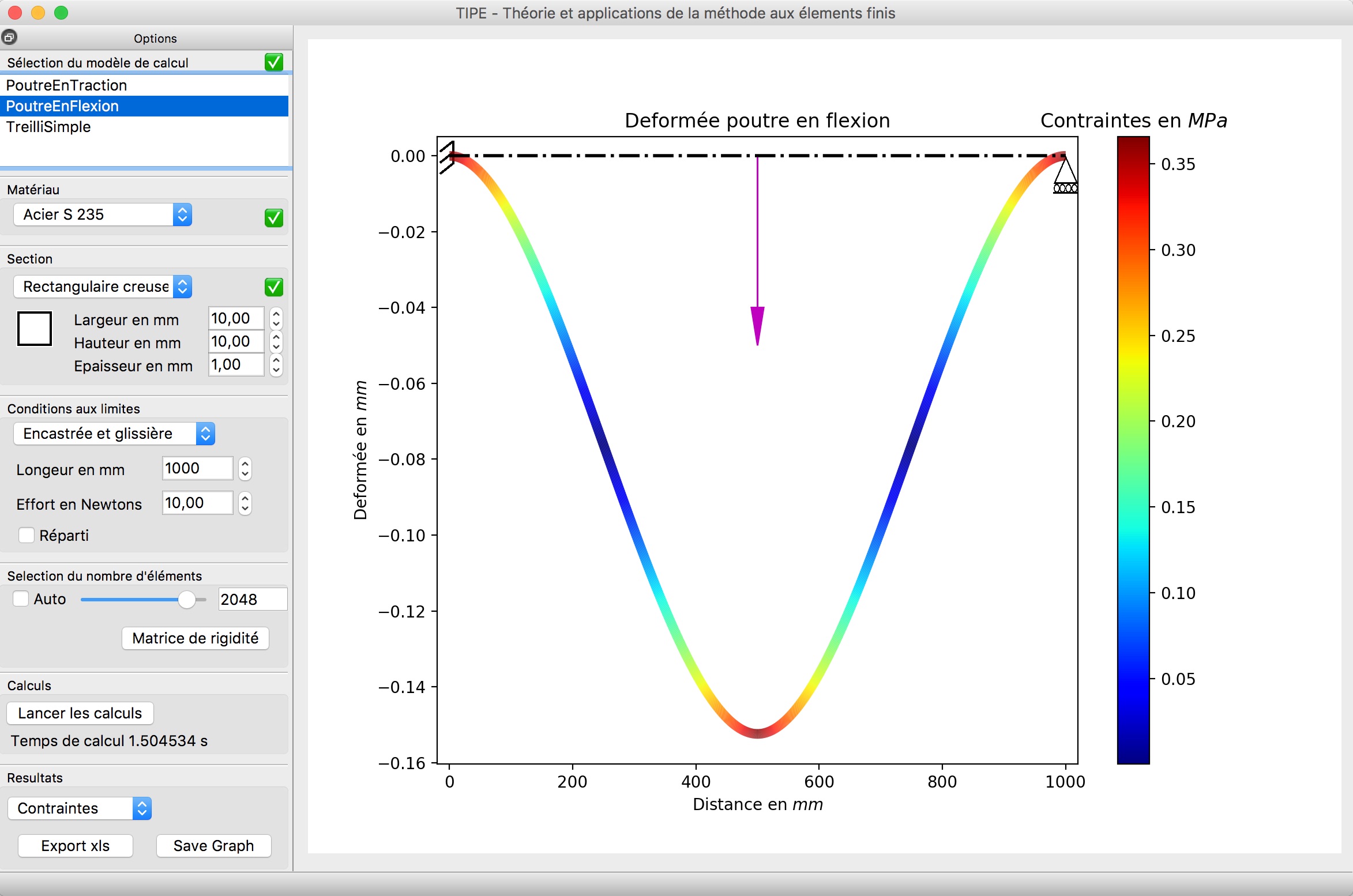Click the Longeur en mm input field
Viewport: 1353px width, 896px height.
(x=197, y=468)
